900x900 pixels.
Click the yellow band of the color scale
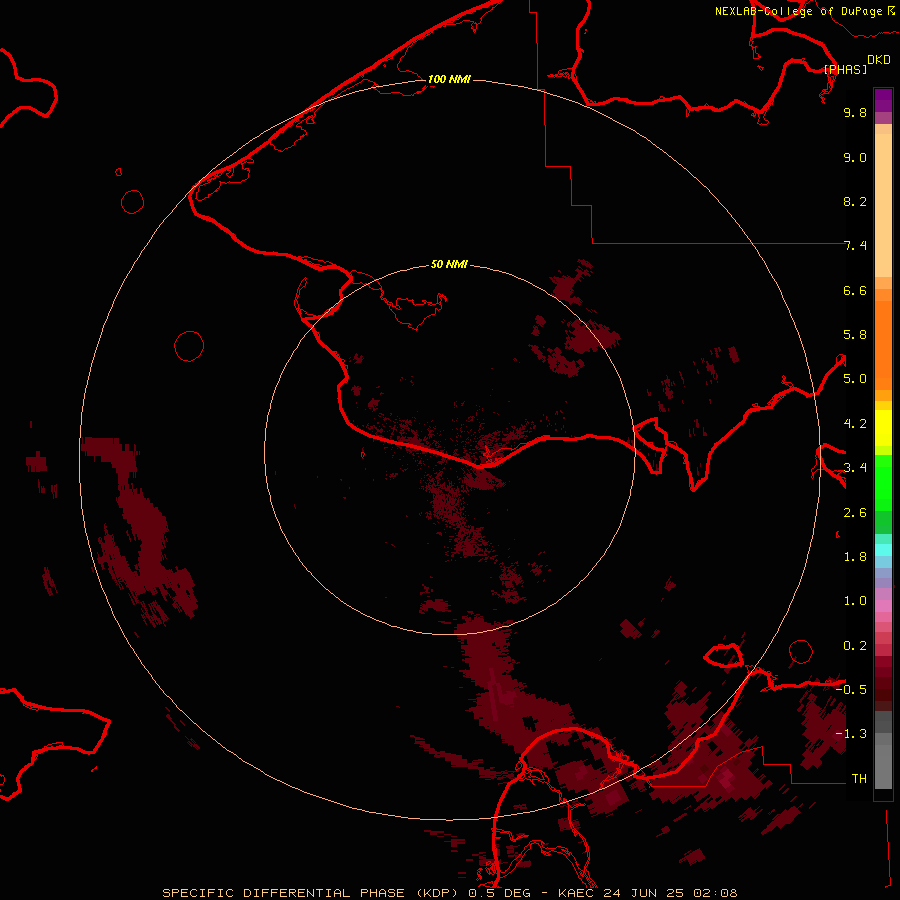(x=883, y=428)
